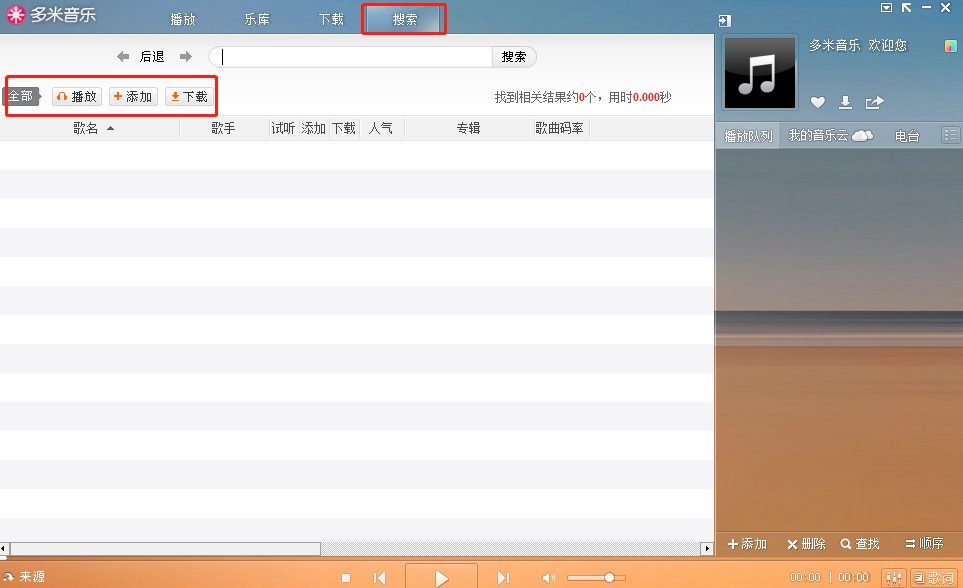Open the 播放 main tab
The width and height of the screenshot is (963, 588).
[183, 19]
